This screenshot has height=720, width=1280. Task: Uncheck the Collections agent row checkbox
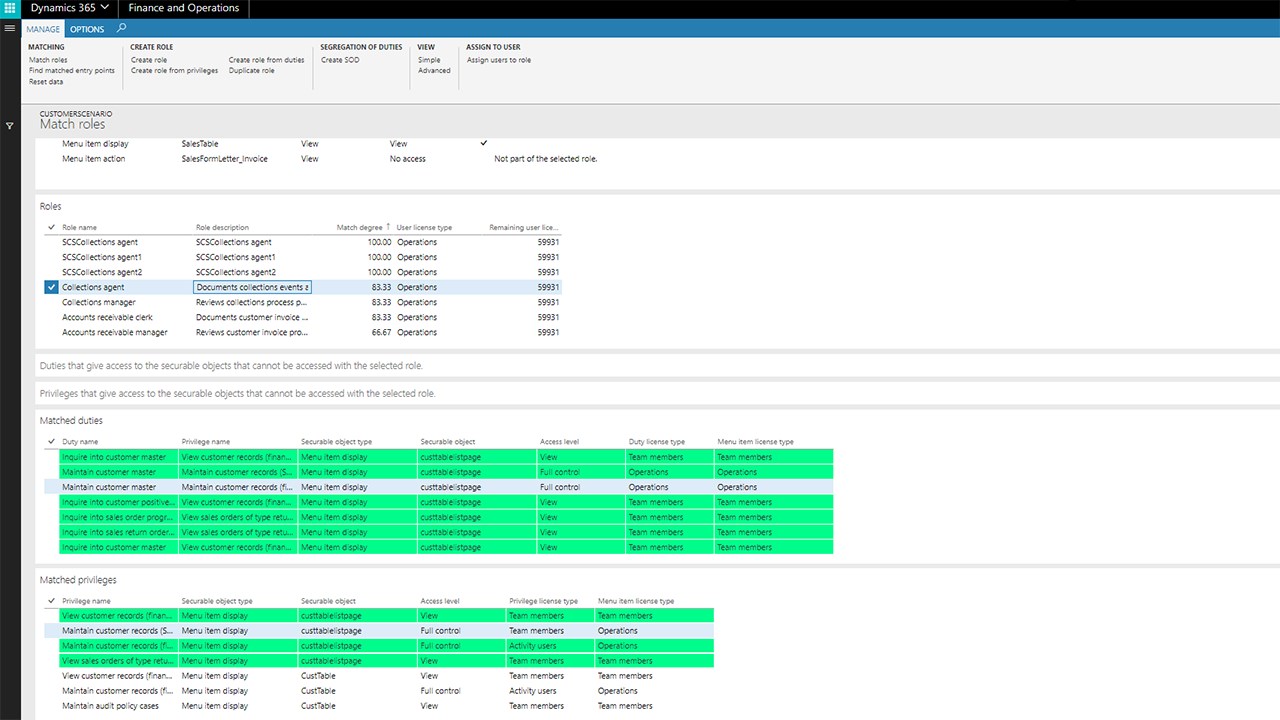(52, 287)
